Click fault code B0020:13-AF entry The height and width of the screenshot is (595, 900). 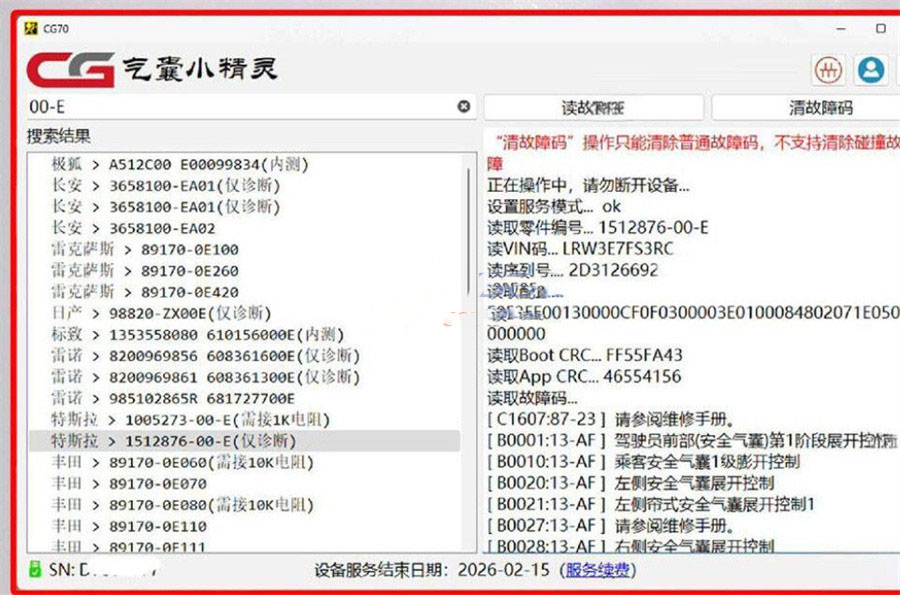pyautogui.click(x=631, y=483)
